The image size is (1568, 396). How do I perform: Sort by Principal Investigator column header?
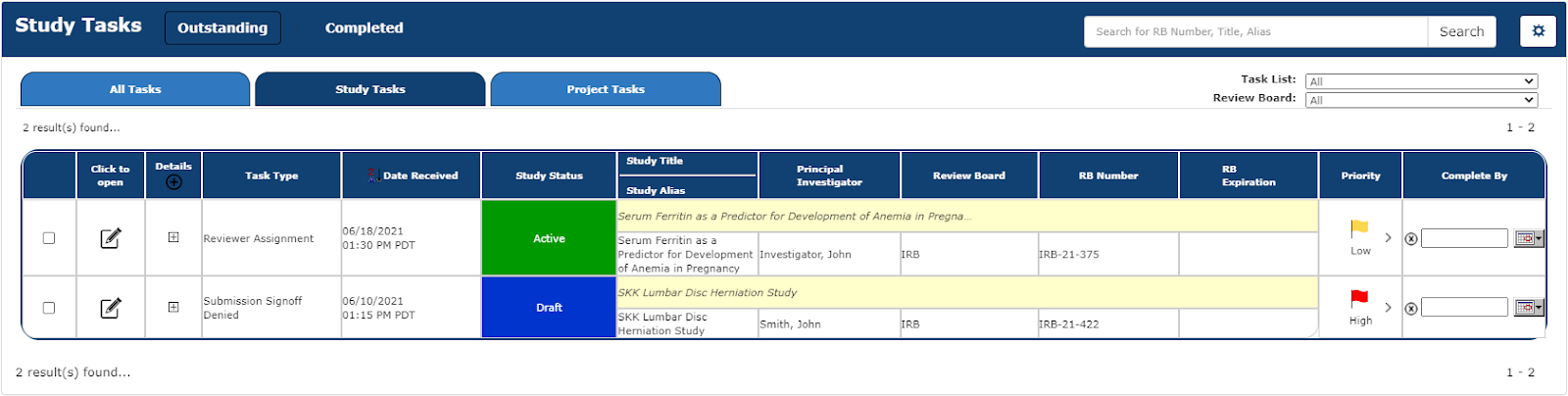coord(829,175)
